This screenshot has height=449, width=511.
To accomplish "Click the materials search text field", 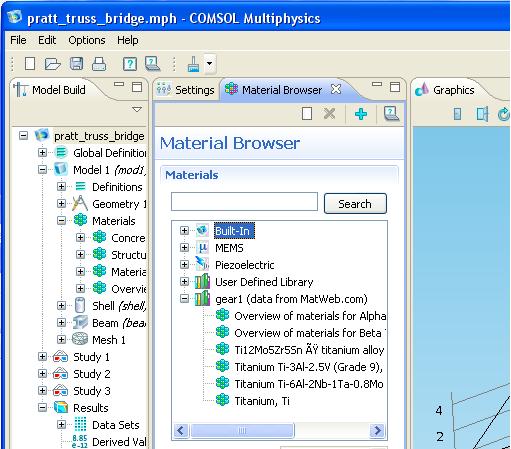I will point(244,201).
